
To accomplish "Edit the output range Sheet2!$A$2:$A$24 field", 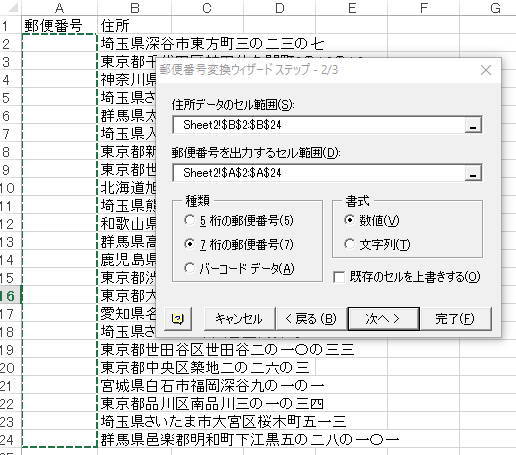I will pos(319,173).
